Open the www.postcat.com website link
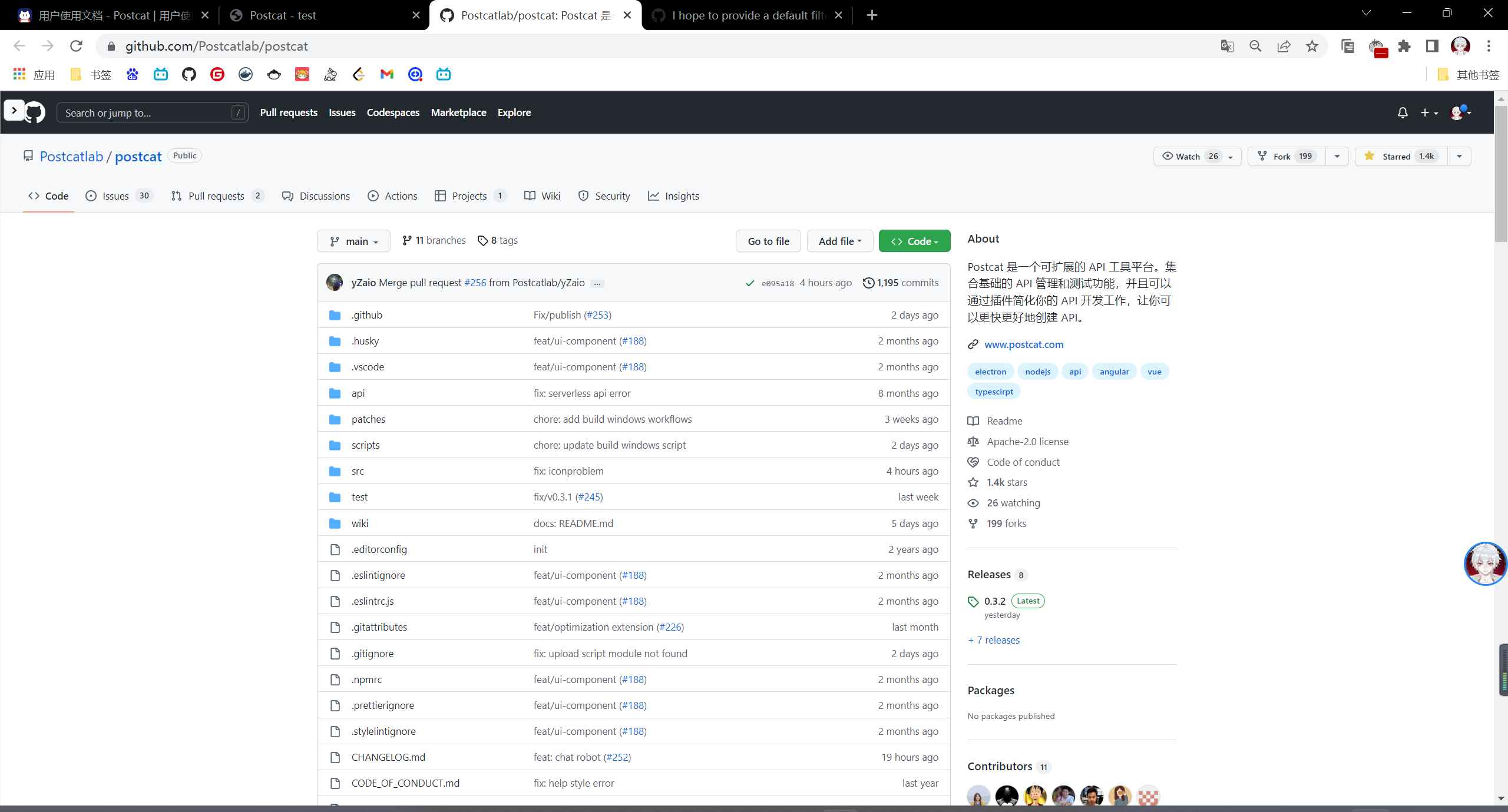This screenshot has height=812, width=1508. (x=1024, y=344)
